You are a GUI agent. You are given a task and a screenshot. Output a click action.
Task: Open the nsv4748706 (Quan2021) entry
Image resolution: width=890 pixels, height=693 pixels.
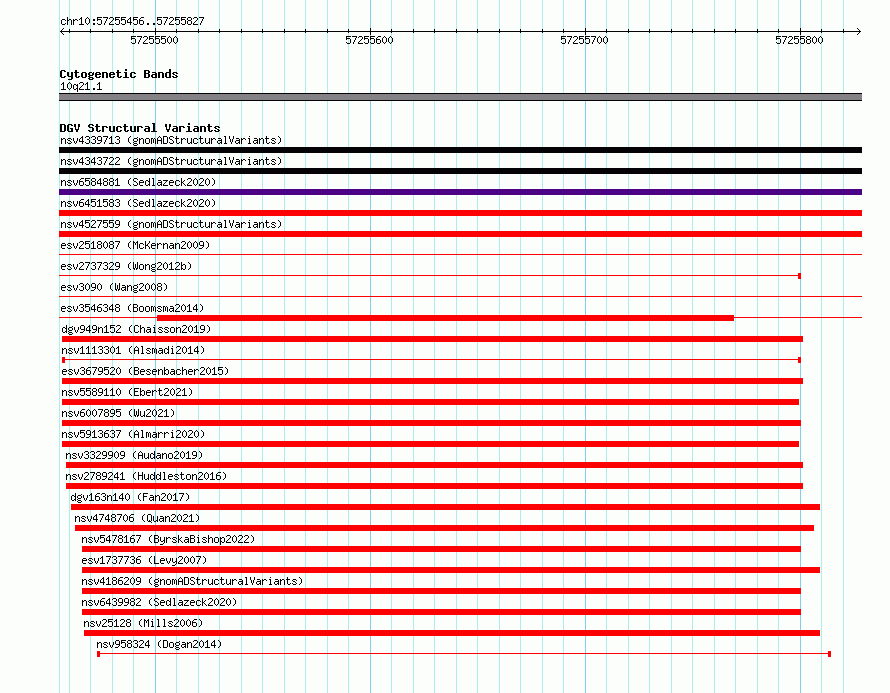click(x=137, y=518)
